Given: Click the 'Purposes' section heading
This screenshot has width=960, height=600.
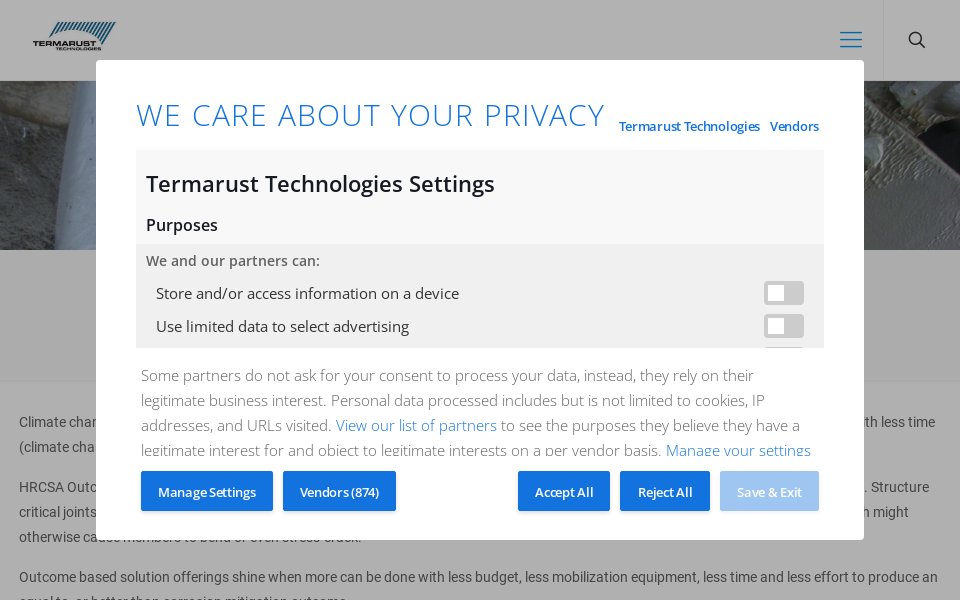Looking at the screenshot, I should tap(182, 225).
